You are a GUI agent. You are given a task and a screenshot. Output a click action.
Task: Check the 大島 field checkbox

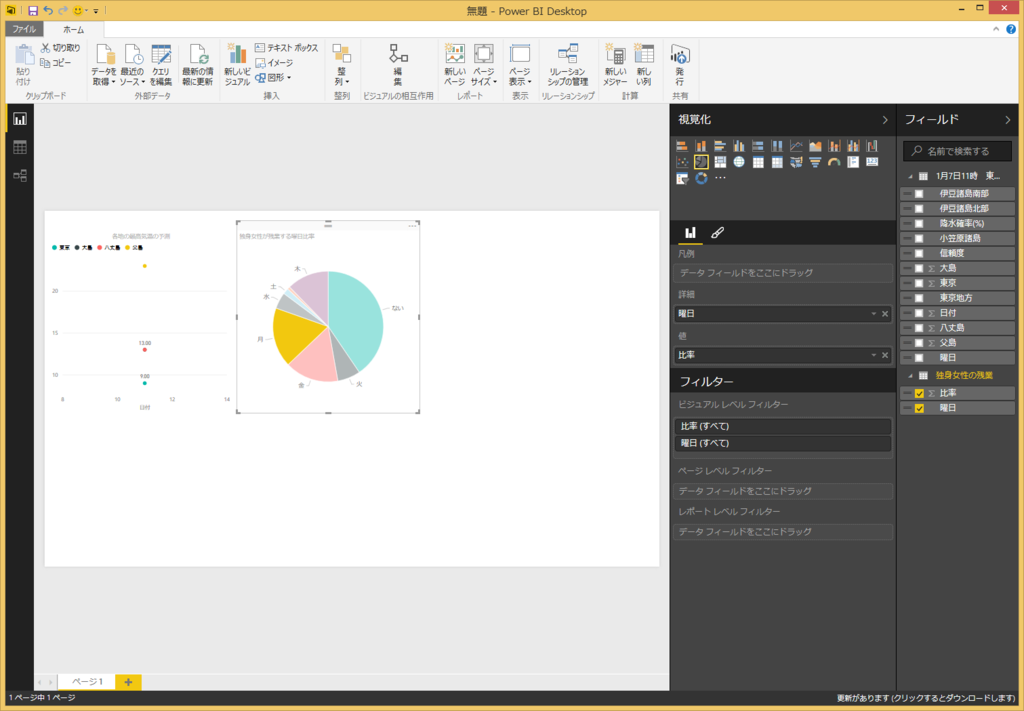coord(919,268)
